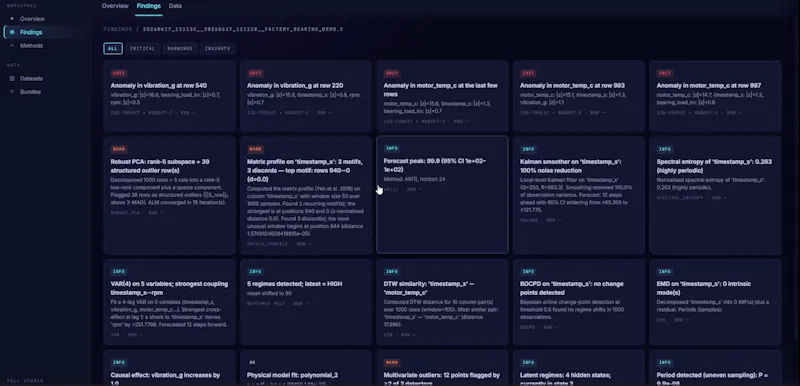Open card Anomaly in motor_temp_c at row 987
Screen dimensions: 800x386
[x=715, y=96]
